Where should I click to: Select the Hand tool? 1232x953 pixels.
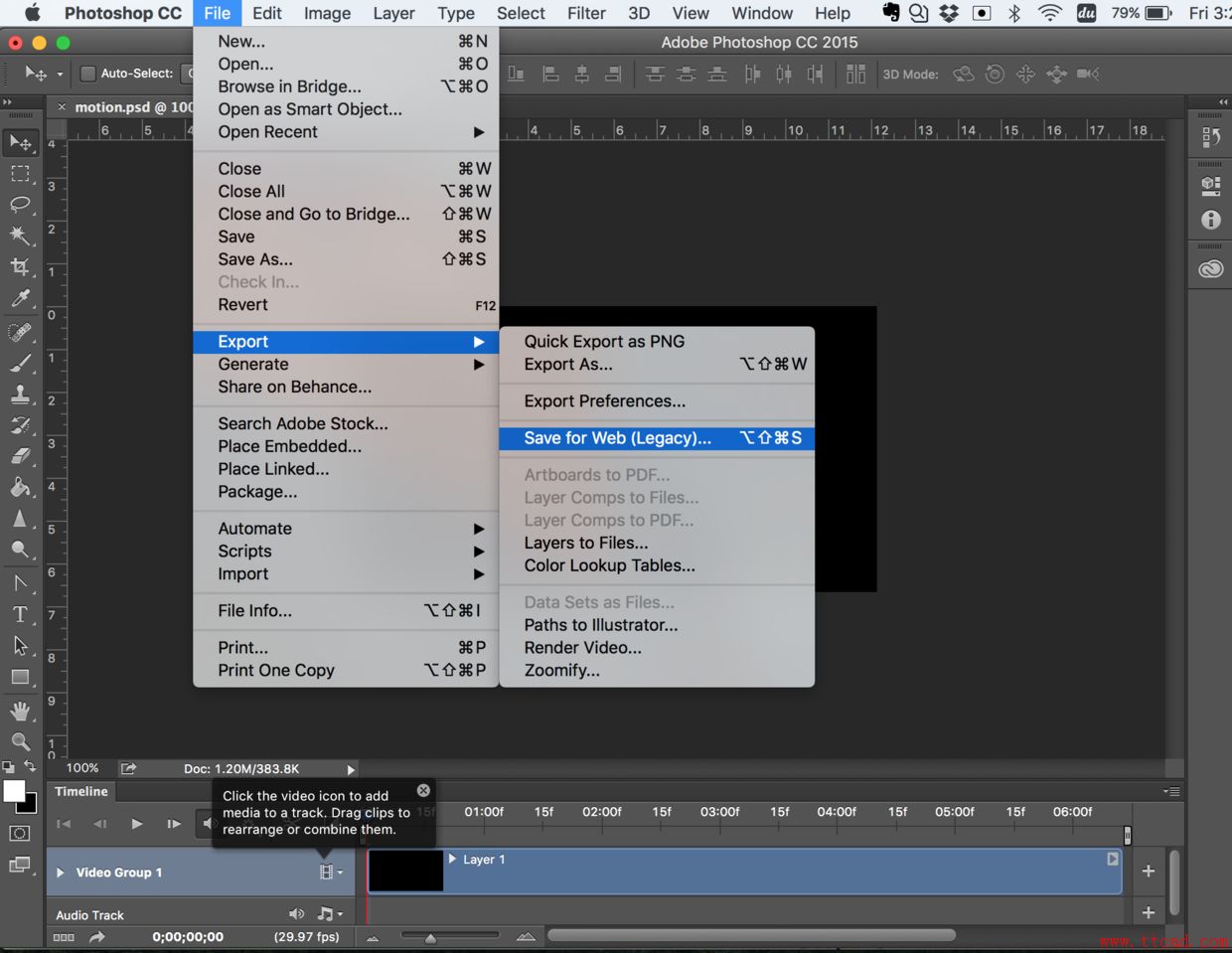(x=20, y=711)
